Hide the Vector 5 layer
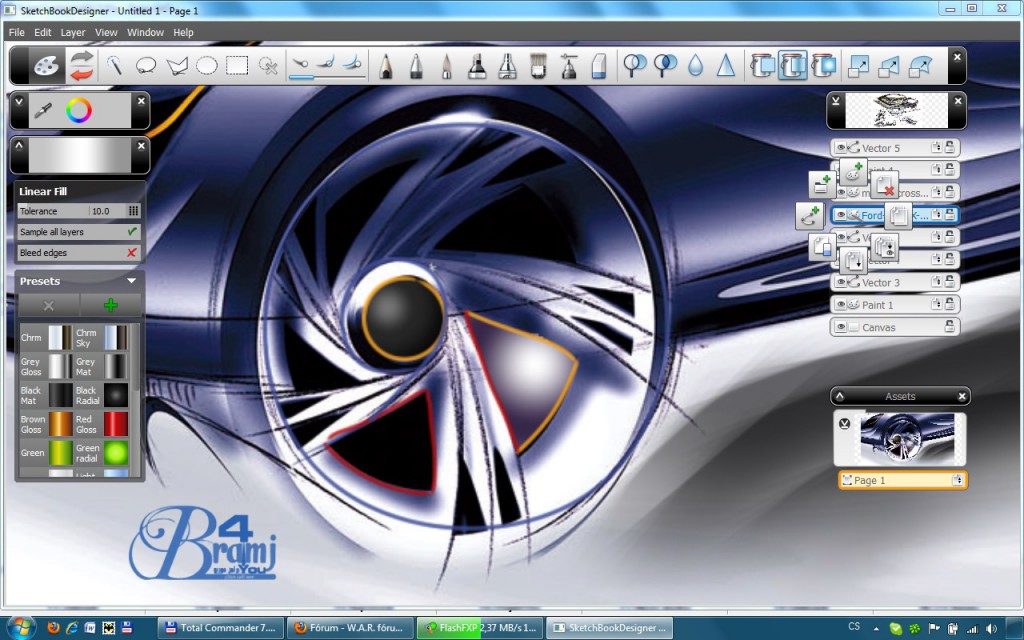This screenshot has width=1024, height=640. (x=840, y=147)
